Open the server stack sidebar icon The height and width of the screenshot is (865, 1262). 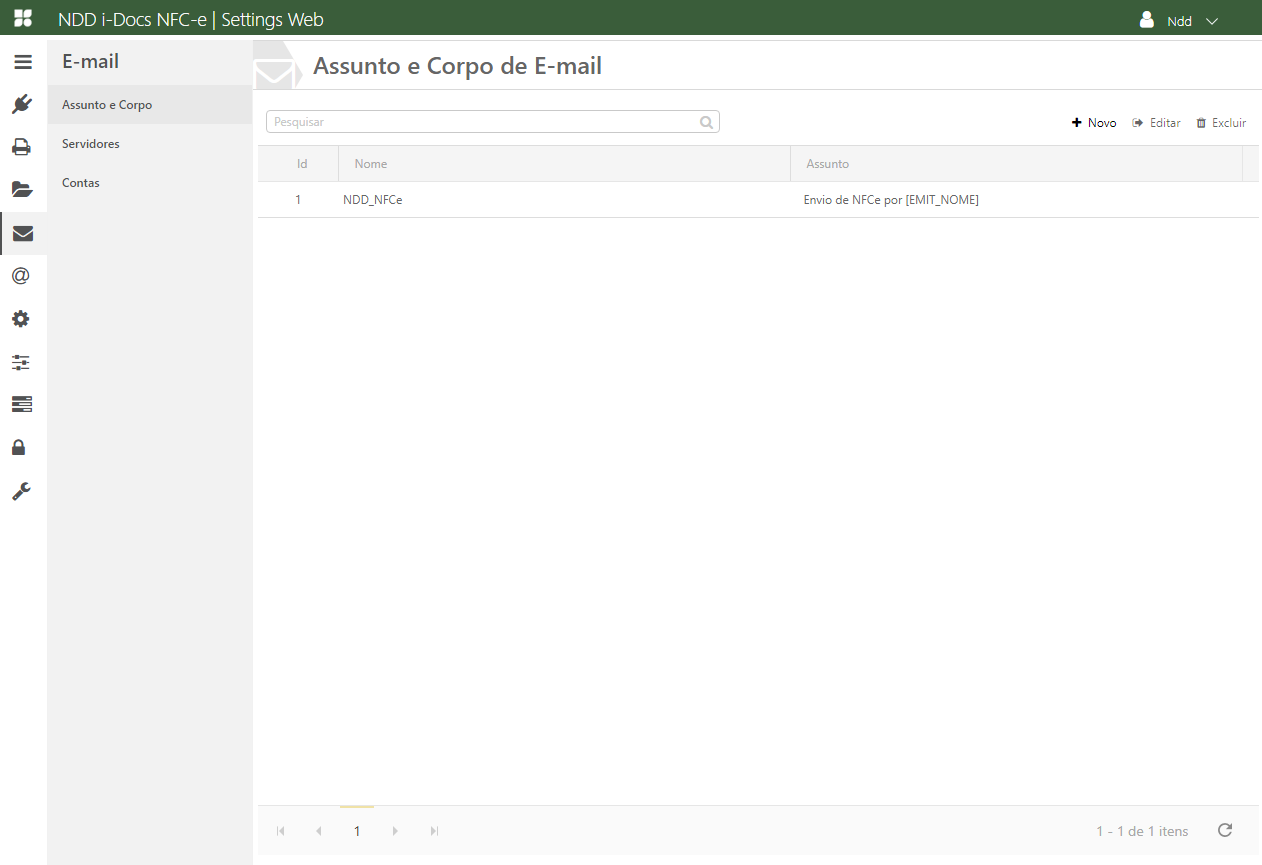coord(22,404)
